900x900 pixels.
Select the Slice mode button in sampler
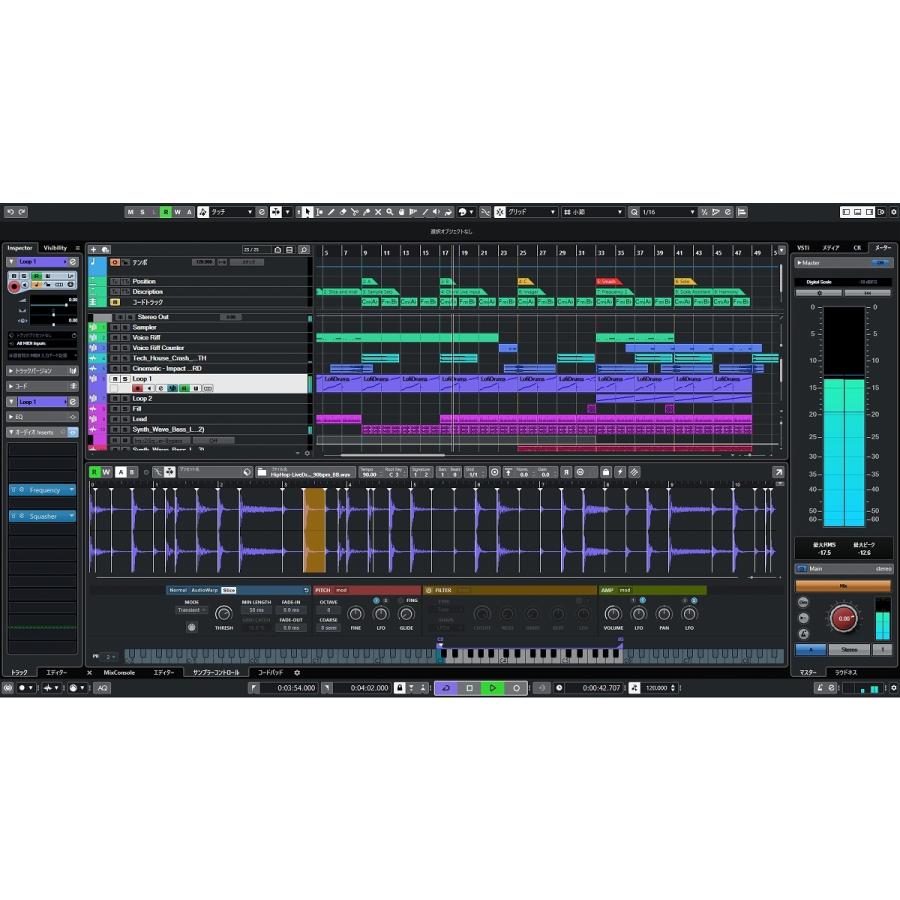pyautogui.click(x=229, y=590)
